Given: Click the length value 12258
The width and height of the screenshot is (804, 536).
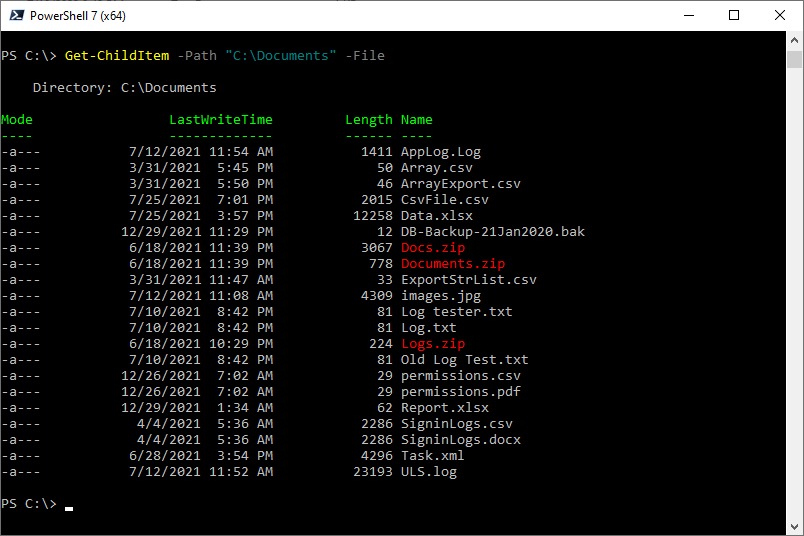Looking at the screenshot, I should click(373, 215).
